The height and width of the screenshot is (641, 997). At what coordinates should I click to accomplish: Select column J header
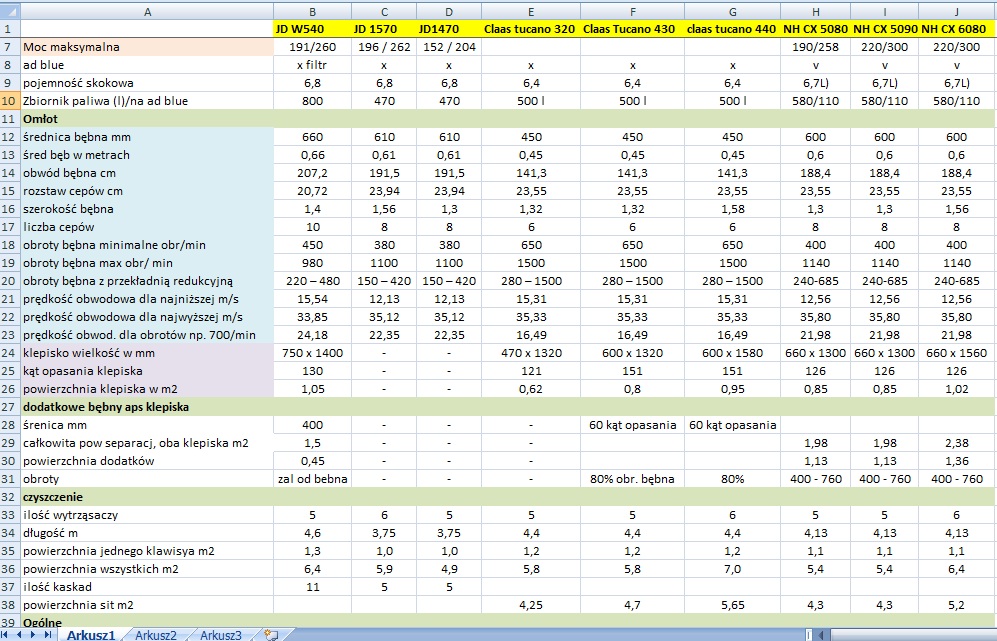(957, 11)
